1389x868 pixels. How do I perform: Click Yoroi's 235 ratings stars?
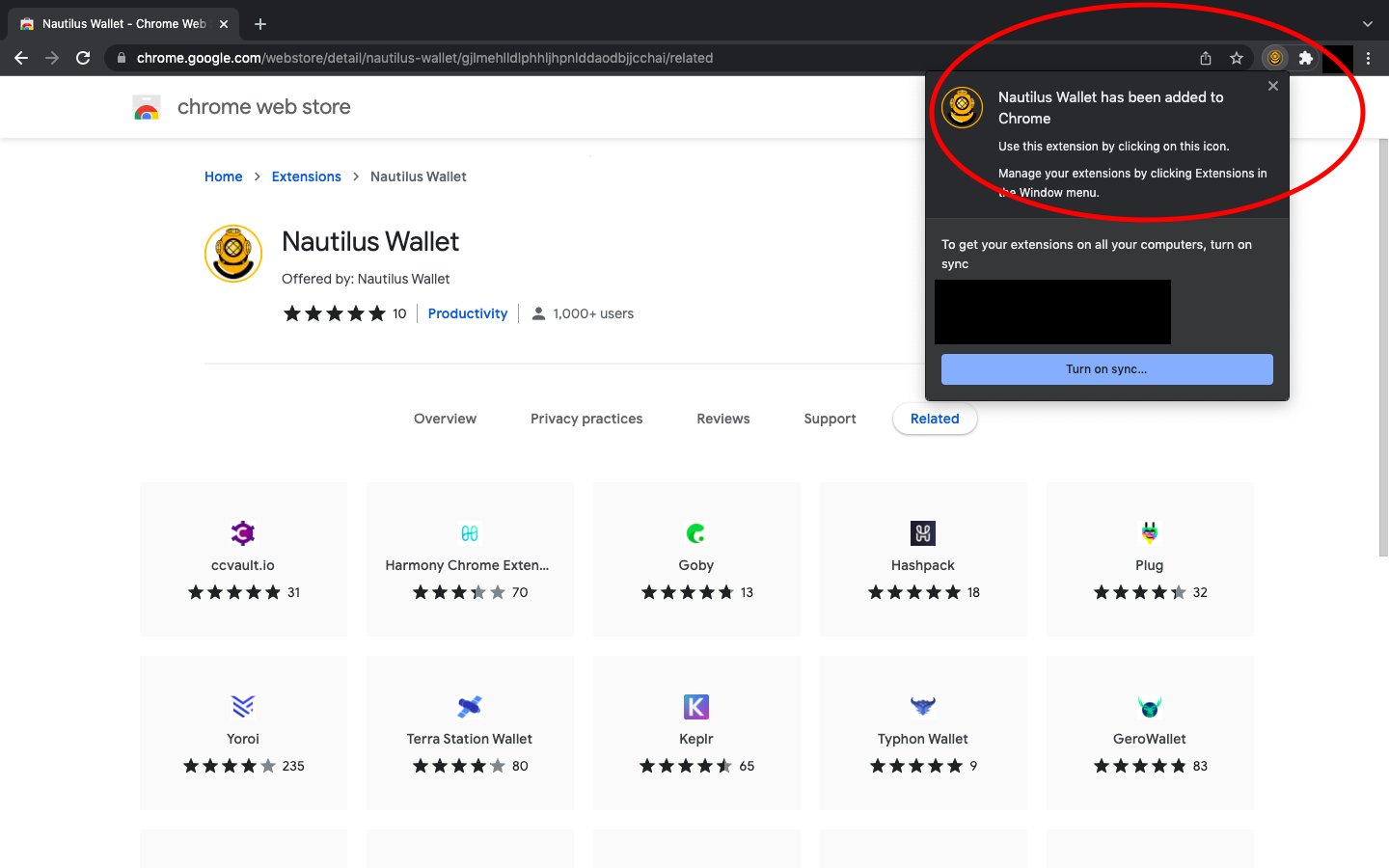[x=230, y=766]
